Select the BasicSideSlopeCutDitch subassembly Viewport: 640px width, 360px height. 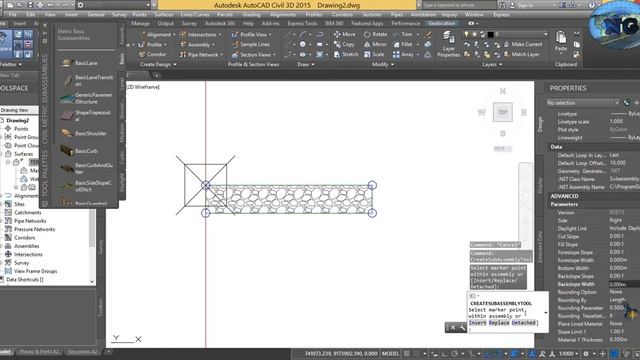(x=86, y=186)
